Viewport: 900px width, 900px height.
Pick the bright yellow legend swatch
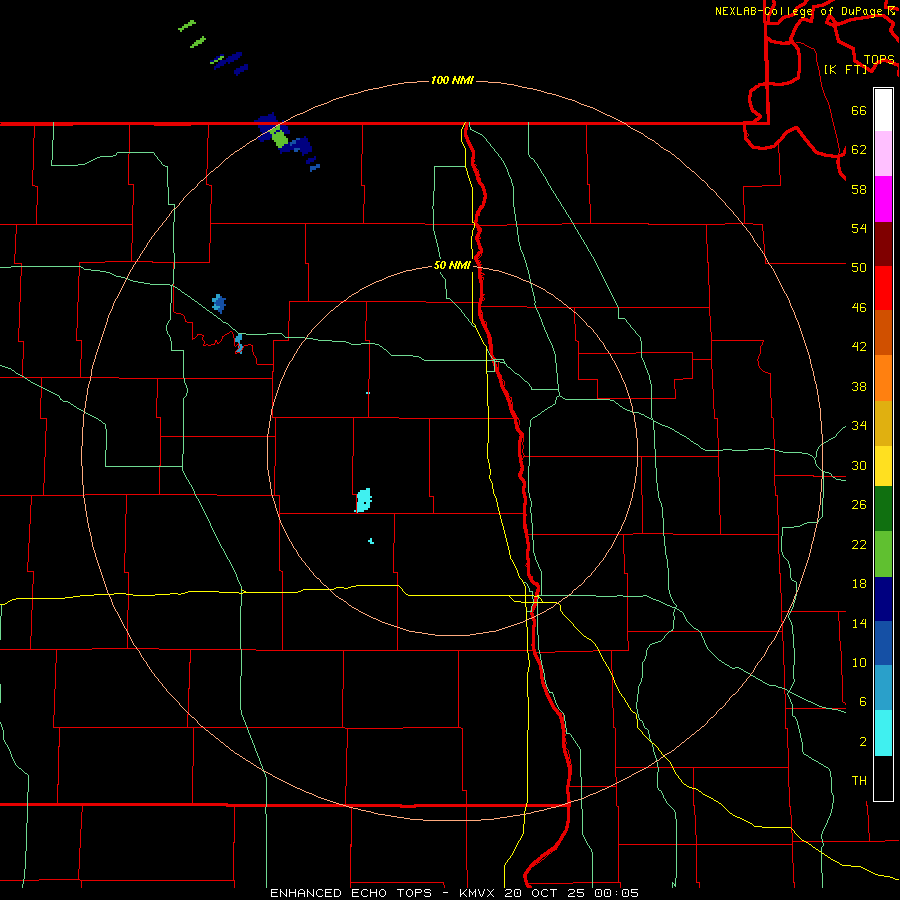[x=883, y=466]
